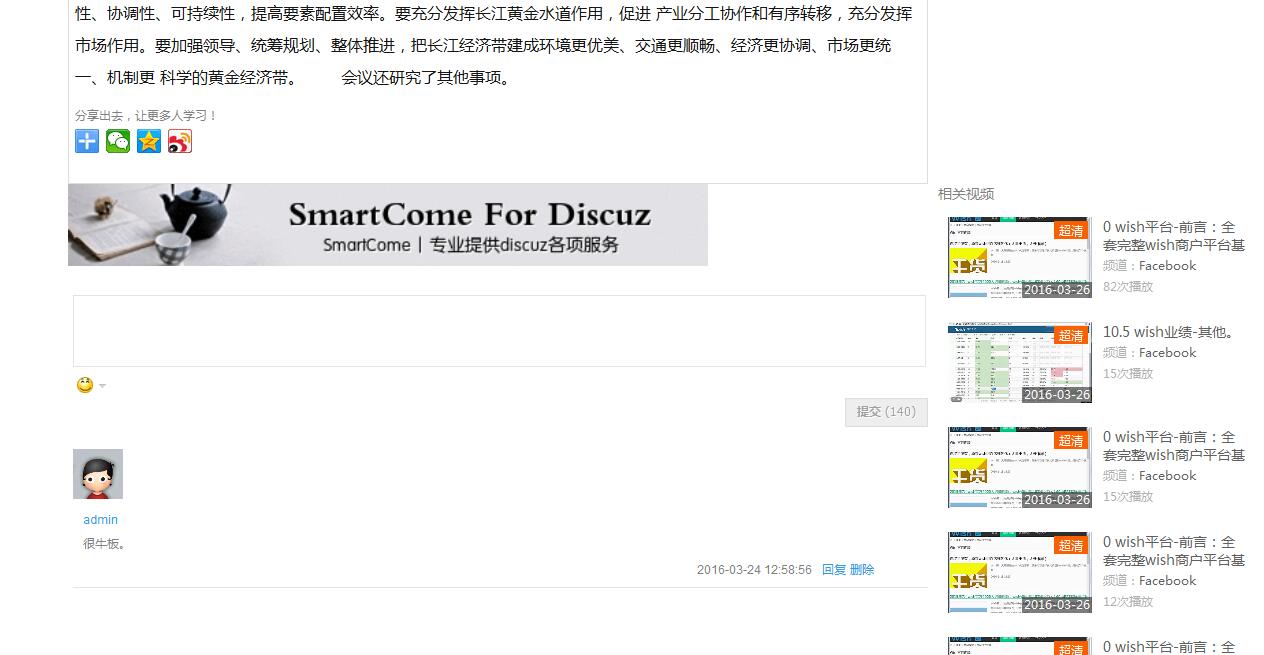Share to Sina Weibo icon

[180, 141]
